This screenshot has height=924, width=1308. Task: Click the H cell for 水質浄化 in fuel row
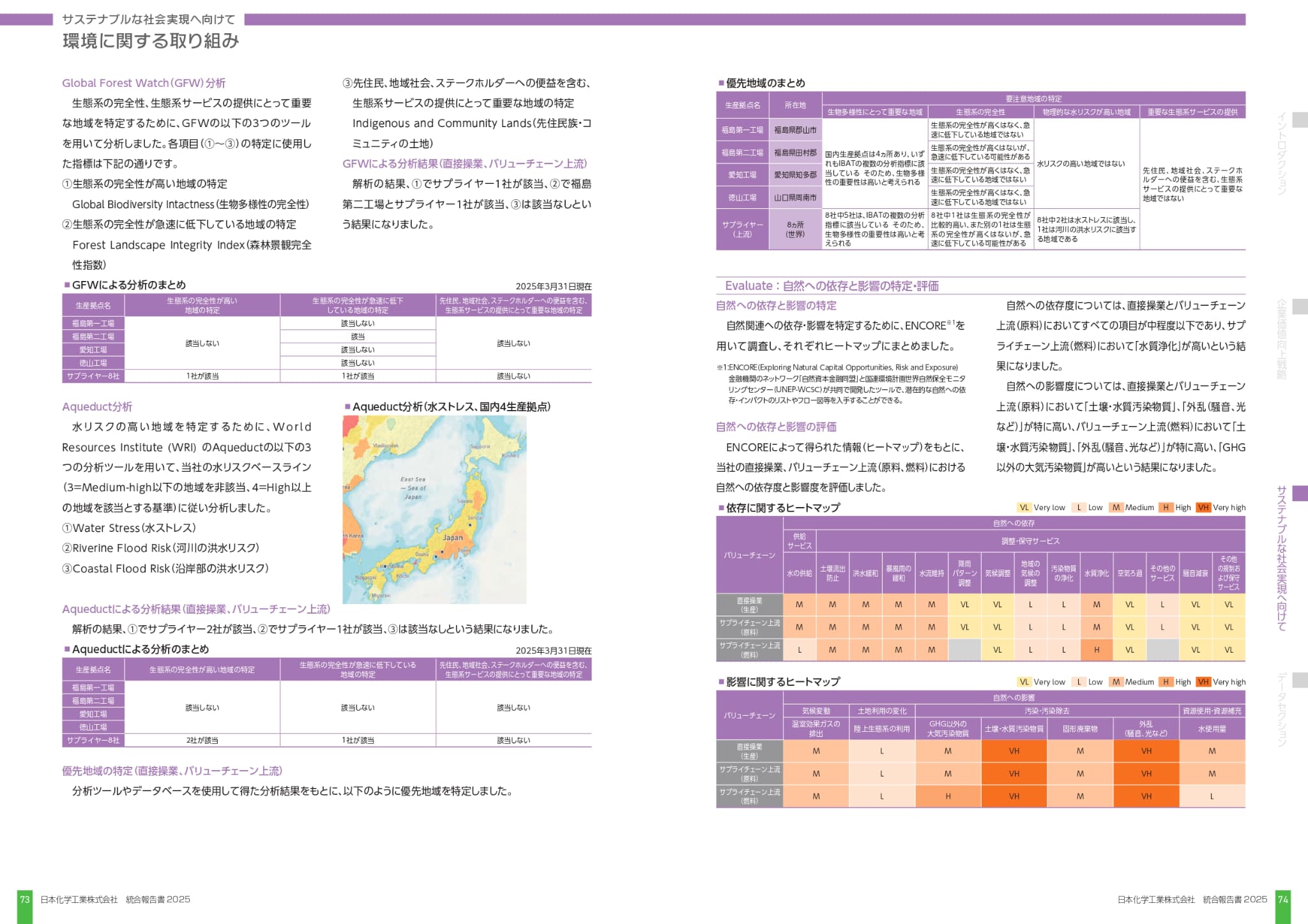tap(1096, 650)
